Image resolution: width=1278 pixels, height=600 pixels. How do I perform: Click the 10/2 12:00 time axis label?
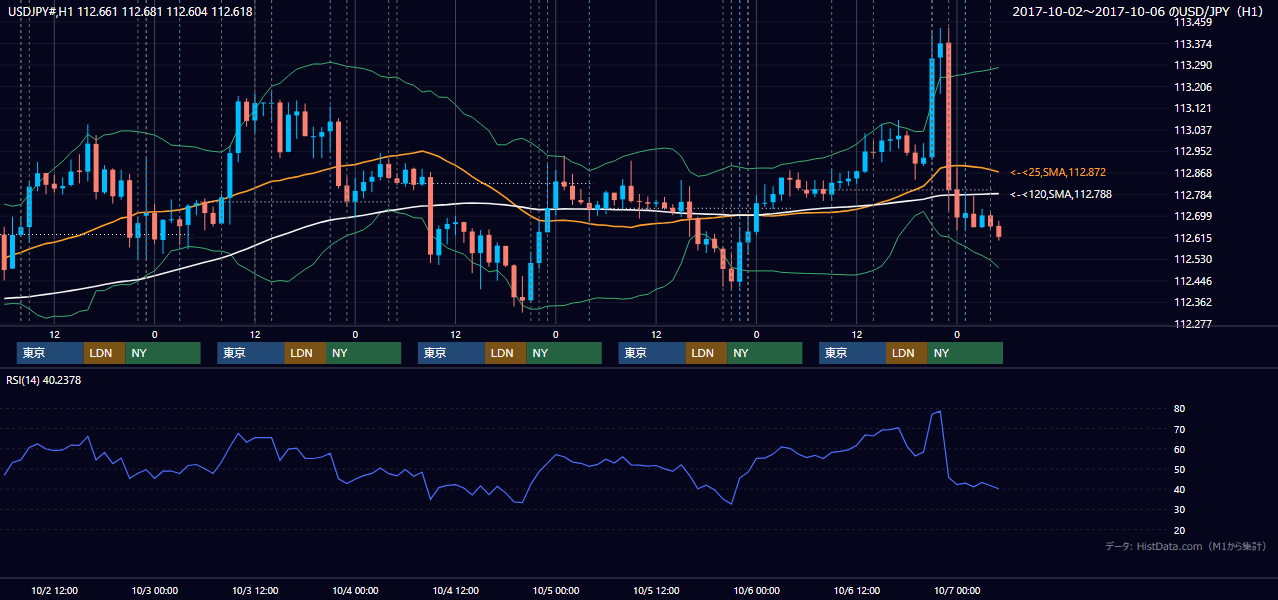coord(55,590)
